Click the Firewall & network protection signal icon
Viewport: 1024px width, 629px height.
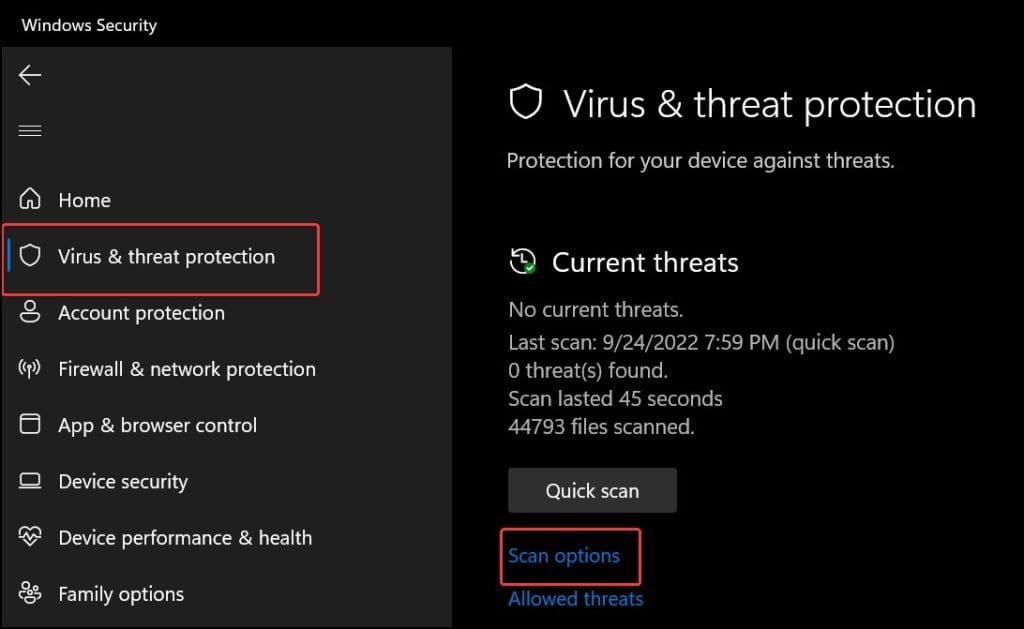pyautogui.click(x=28, y=368)
